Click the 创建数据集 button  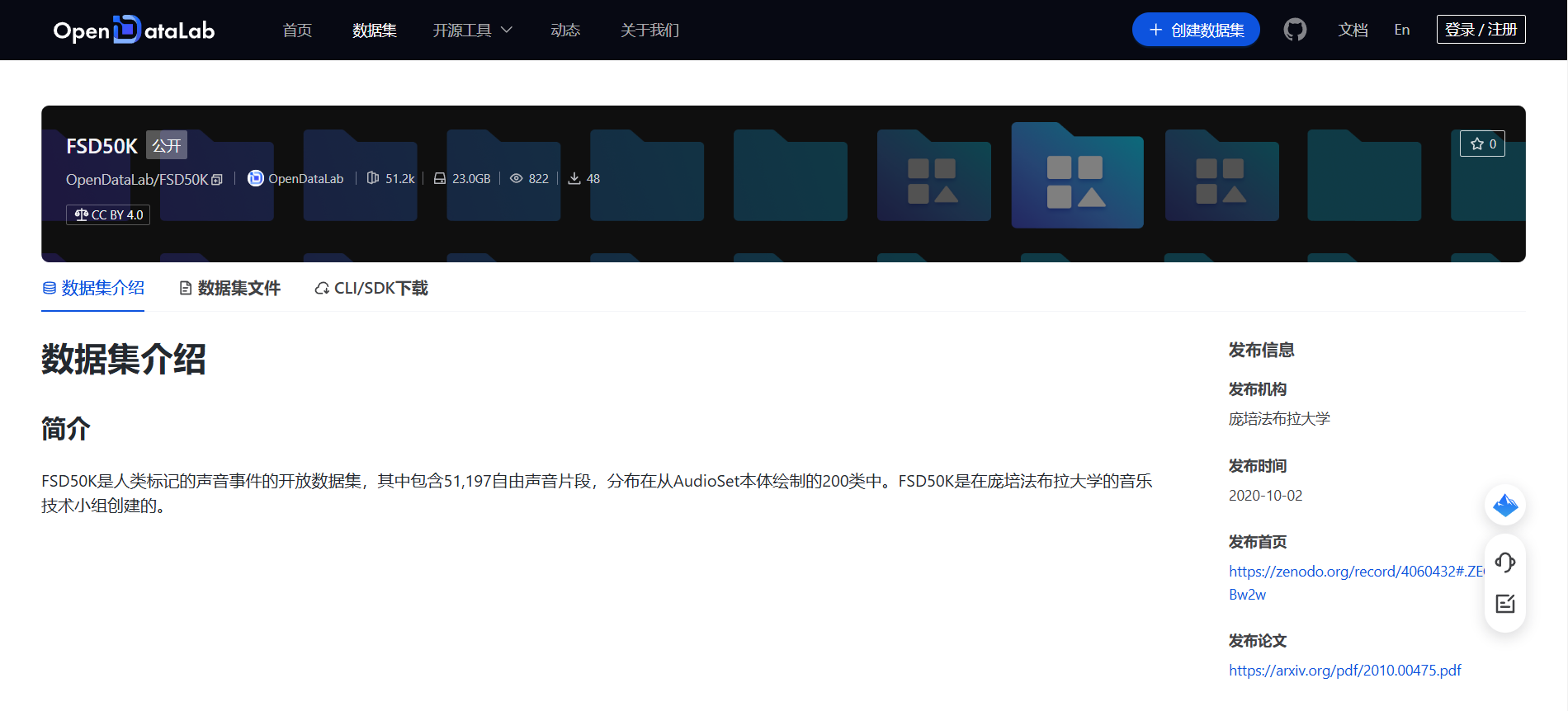click(1196, 30)
